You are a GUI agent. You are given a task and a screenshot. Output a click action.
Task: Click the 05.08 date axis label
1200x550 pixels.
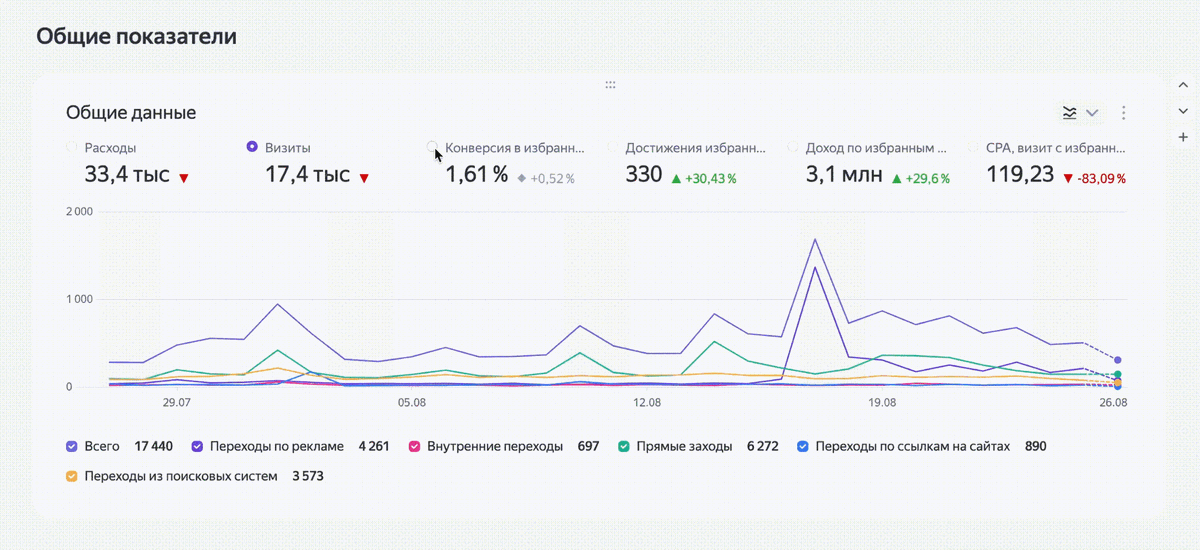(x=412, y=402)
